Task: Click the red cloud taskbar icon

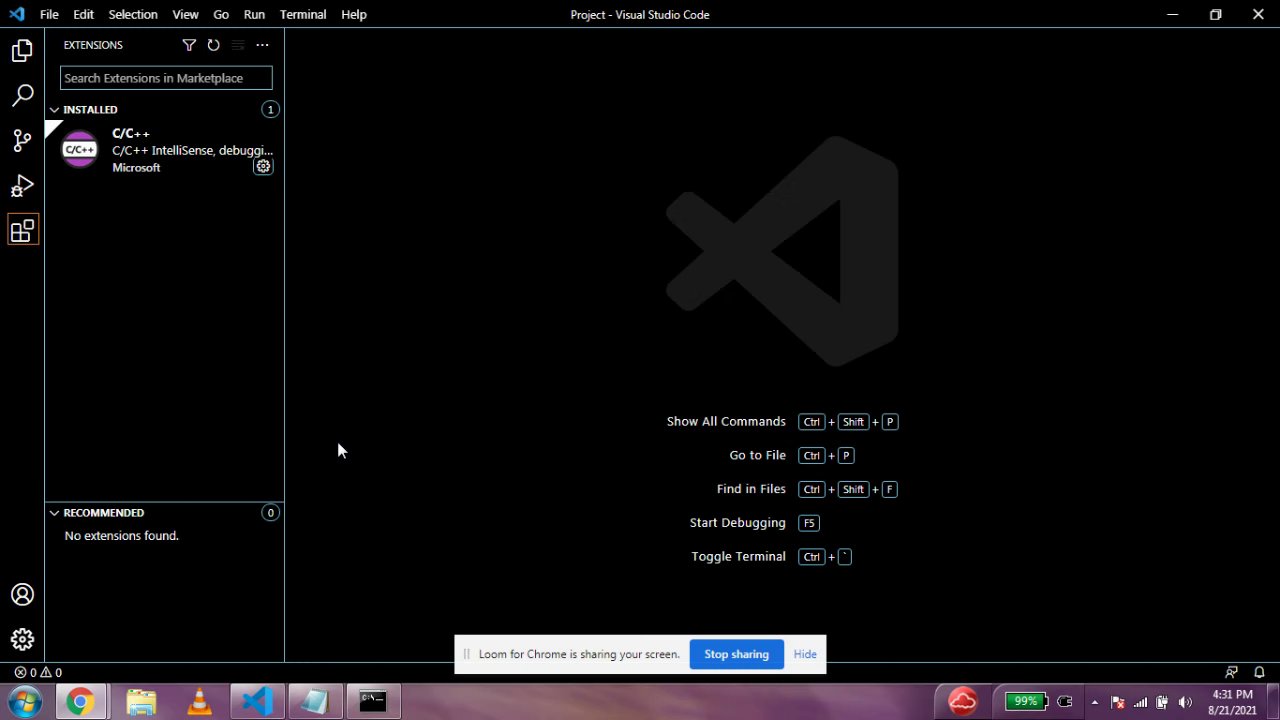Action: (x=963, y=701)
